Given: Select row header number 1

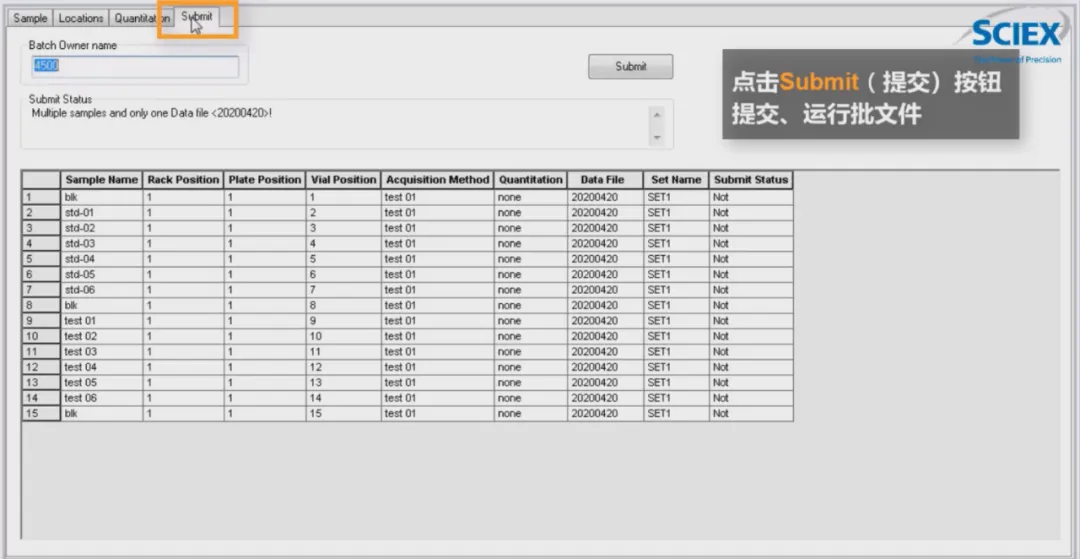Looking at the screenshot, I should pos(41,197).
